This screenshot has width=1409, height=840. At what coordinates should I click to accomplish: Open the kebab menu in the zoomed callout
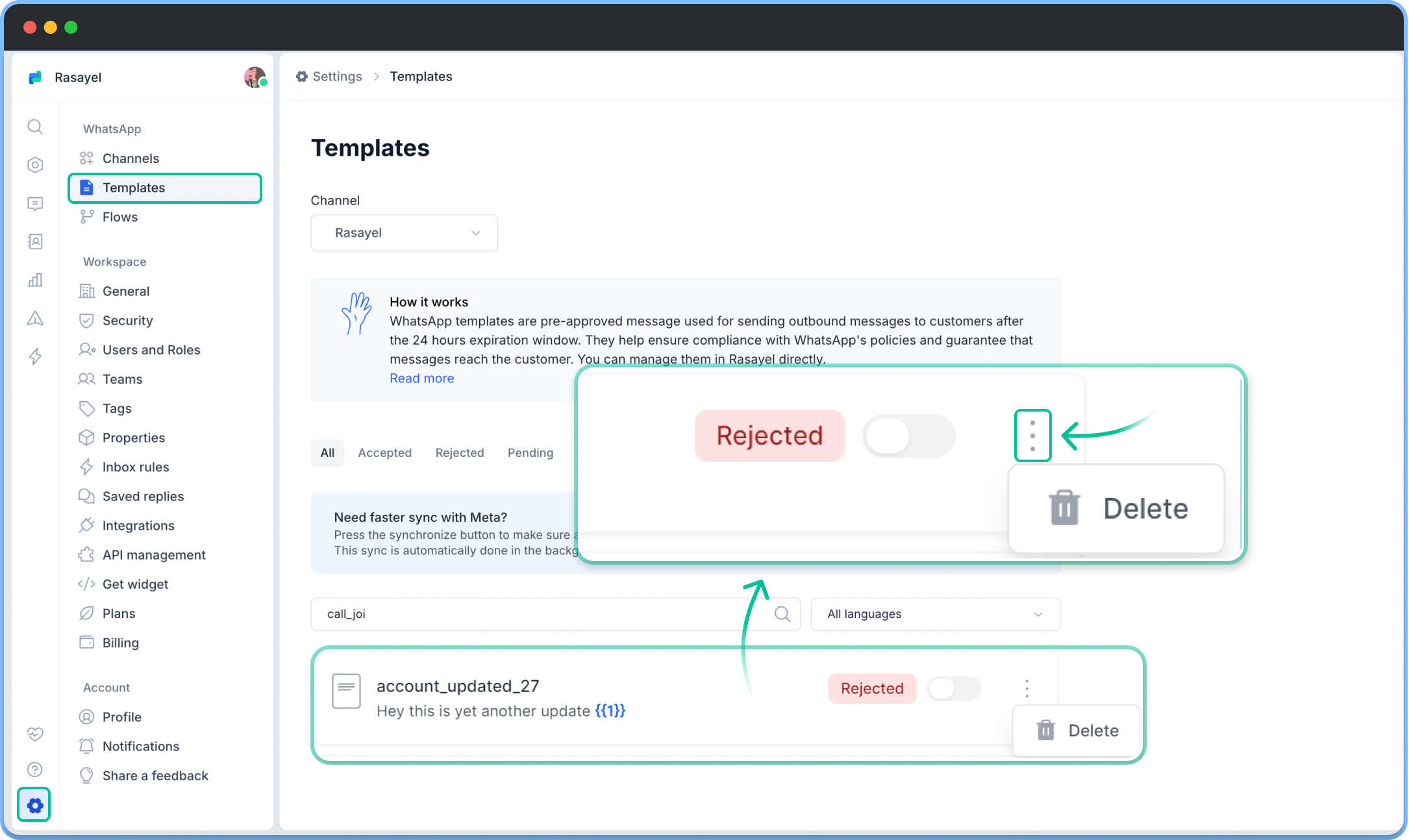1032,436
